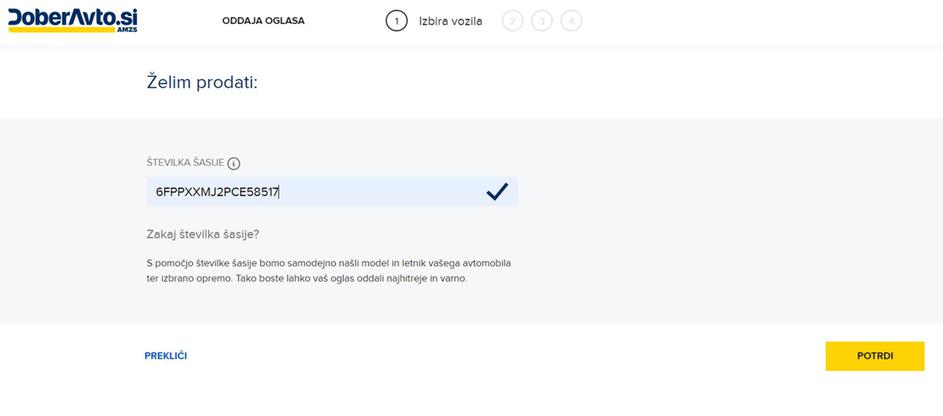The image size is (943, 416).
Task: Click the Želim prodati heading
Action: (x=201, y=82)
